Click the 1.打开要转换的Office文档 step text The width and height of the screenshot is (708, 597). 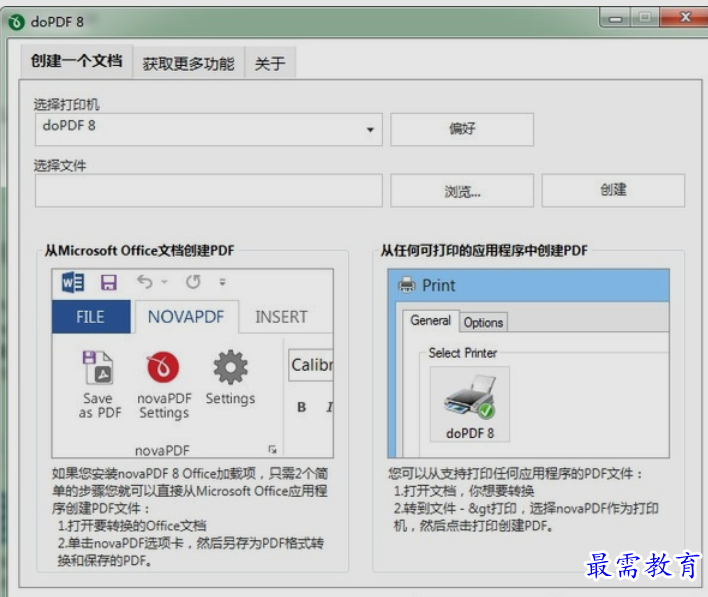pos(132,526)
